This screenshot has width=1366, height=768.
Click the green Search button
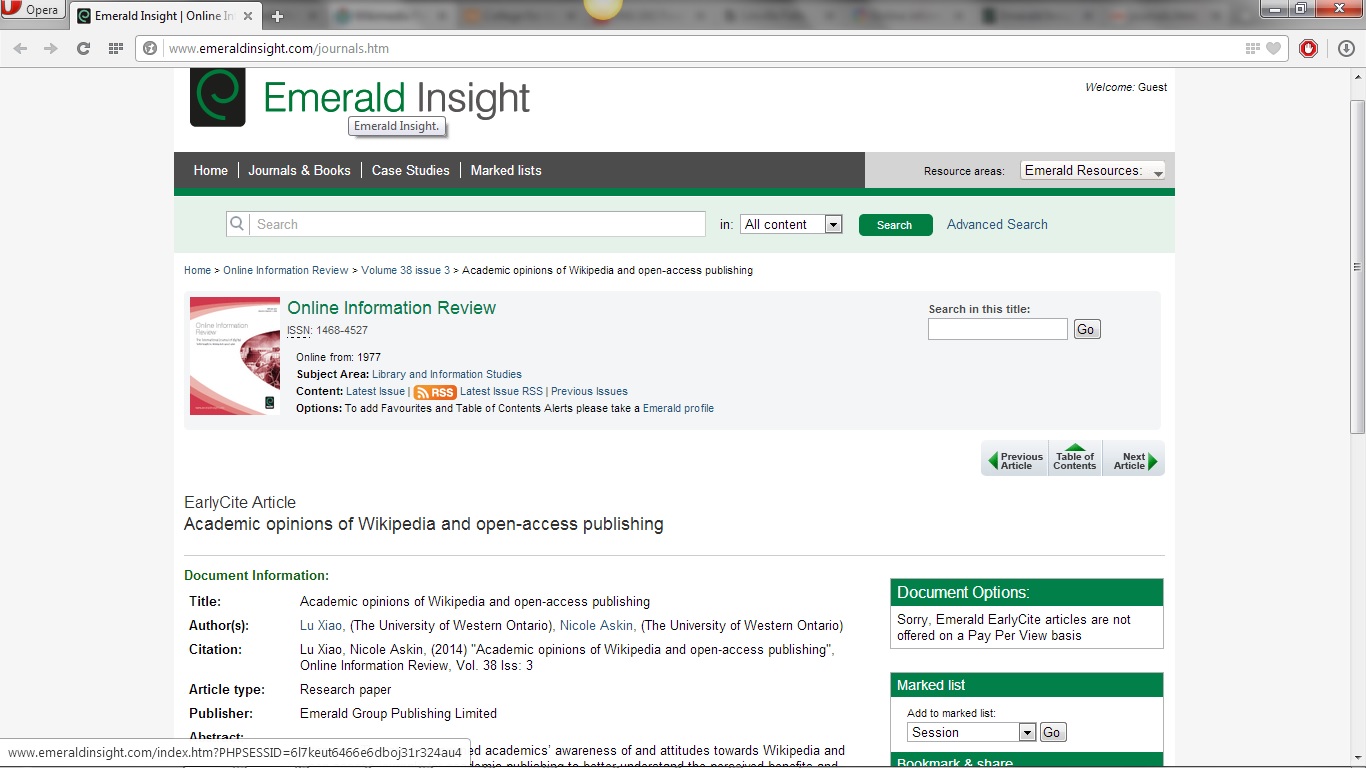895,225
